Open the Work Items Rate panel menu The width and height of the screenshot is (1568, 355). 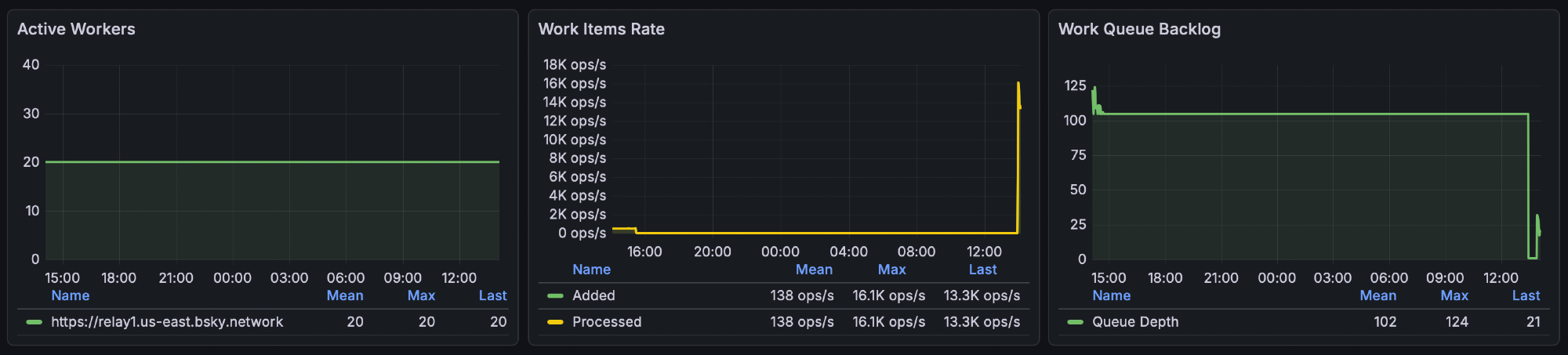coord(601,29)
